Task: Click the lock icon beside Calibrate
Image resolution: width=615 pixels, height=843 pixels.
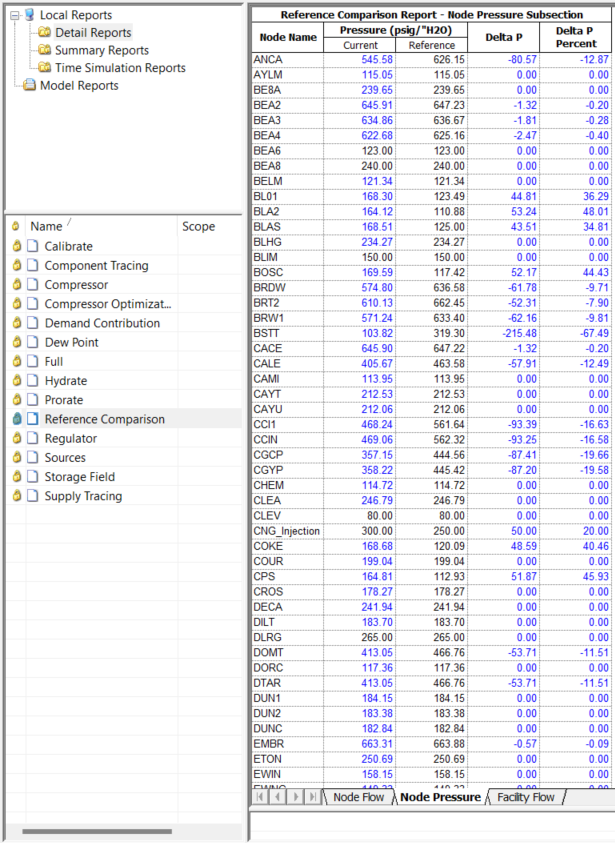Action: point(17,246)
